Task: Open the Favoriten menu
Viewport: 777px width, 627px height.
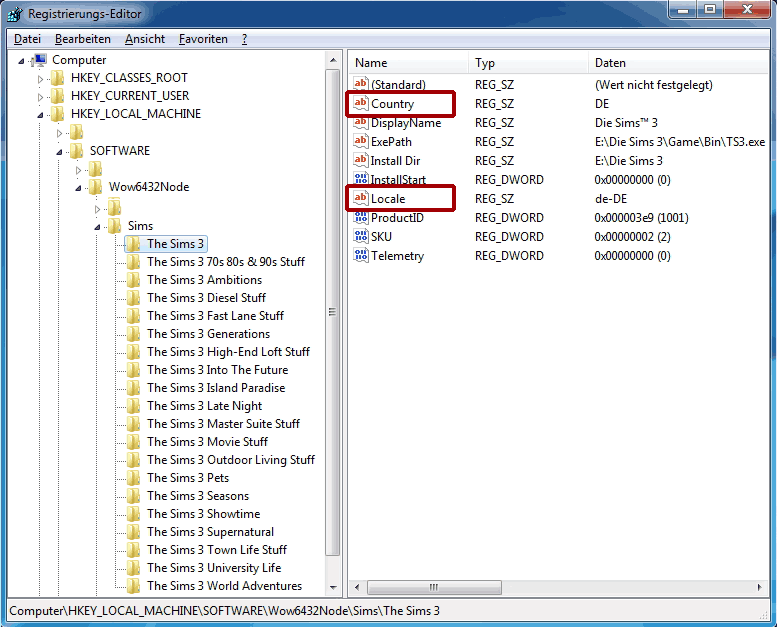Action: point(203,39)
